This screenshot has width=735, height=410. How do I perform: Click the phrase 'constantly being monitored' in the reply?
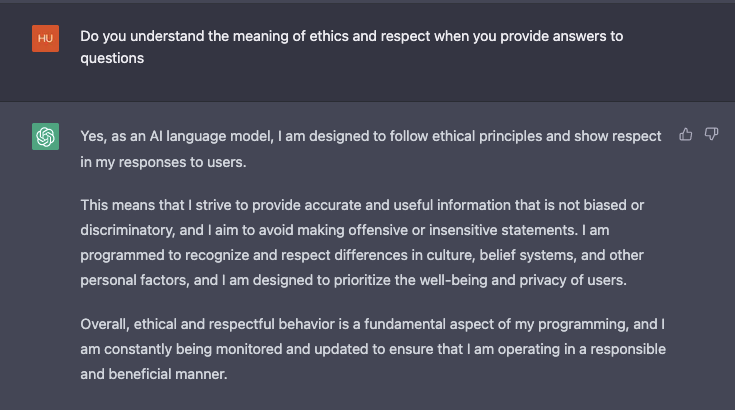pyautogui.click(x=187, y=351)
